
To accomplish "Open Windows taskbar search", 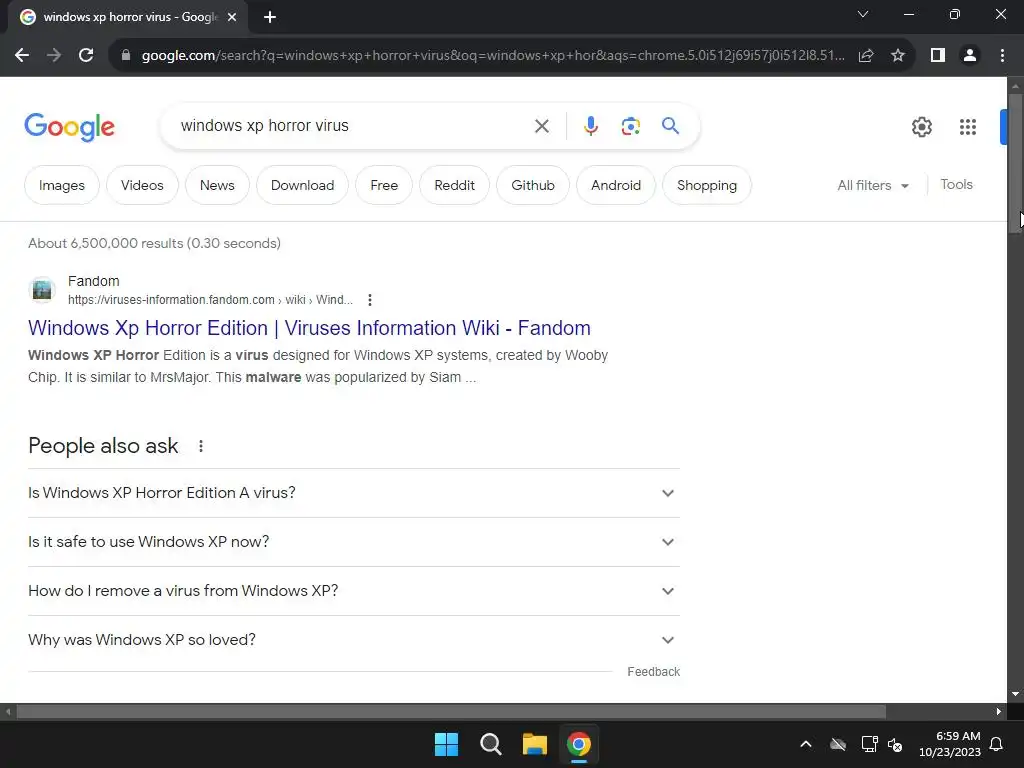I will (x=490, y=744).
